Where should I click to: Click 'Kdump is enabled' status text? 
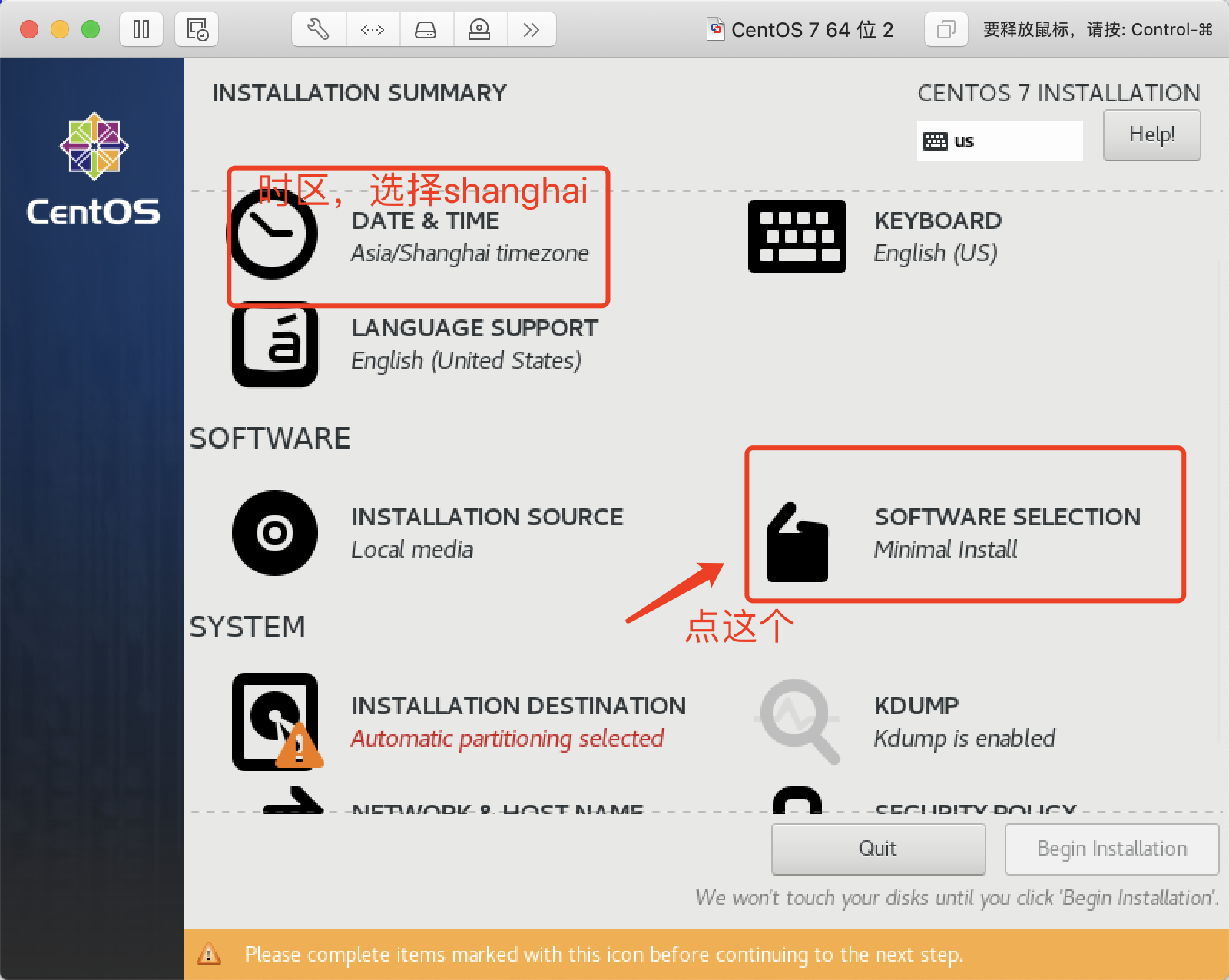[965, 739]
